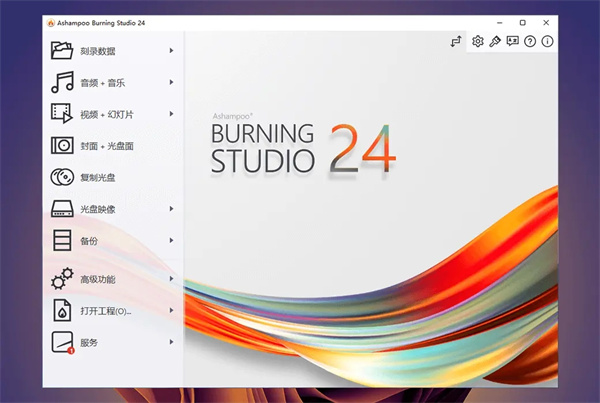Viewport: 600px width, 403px height.
Task: Open help with the question mark icon
Action: (x=530, y=41)
